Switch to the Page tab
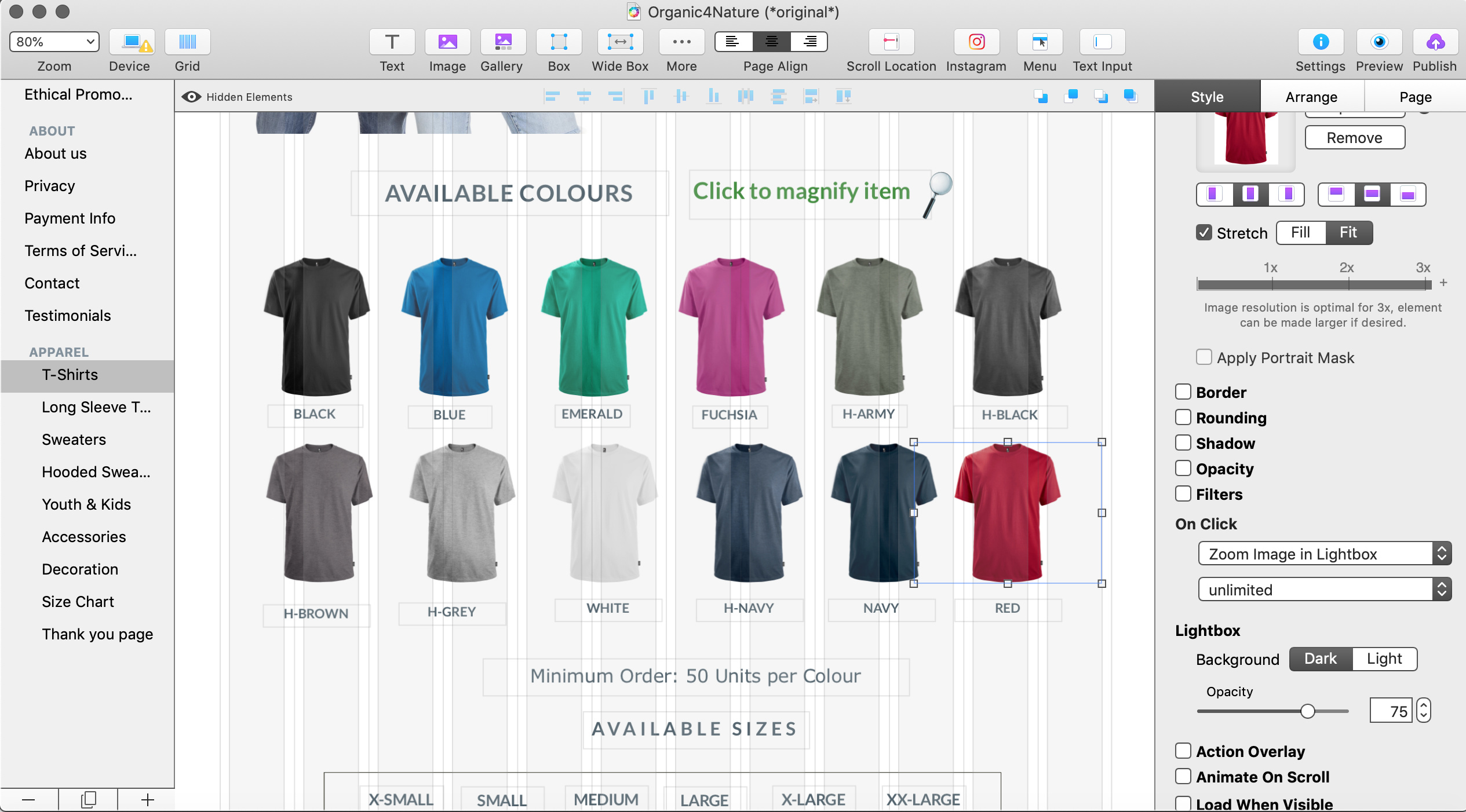 [1415, 97]
